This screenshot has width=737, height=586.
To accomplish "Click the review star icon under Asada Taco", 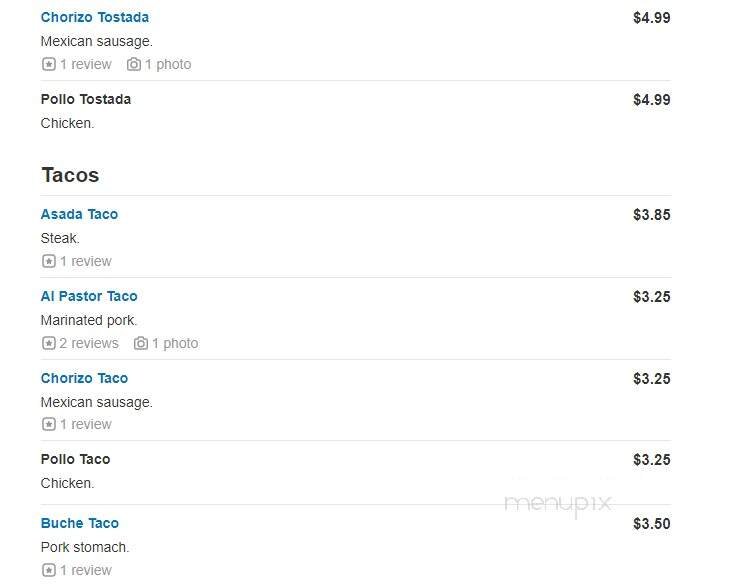I will tap(48, 261).
